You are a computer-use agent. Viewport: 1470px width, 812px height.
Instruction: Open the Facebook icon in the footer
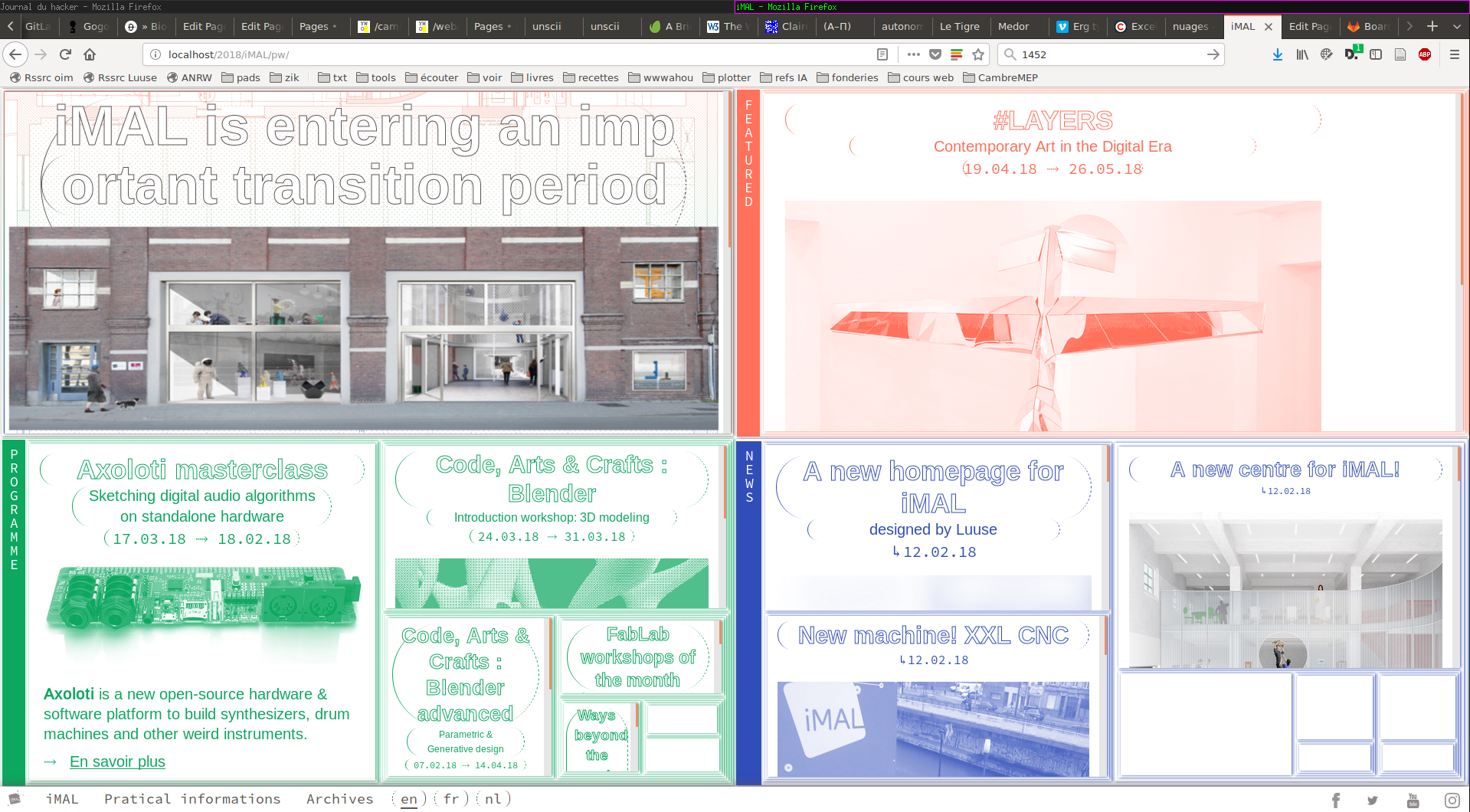(x=1336, y=800)
